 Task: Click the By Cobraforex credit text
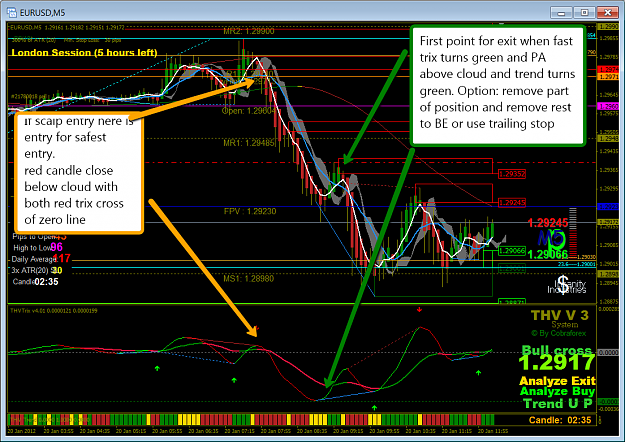click(558, 333)
